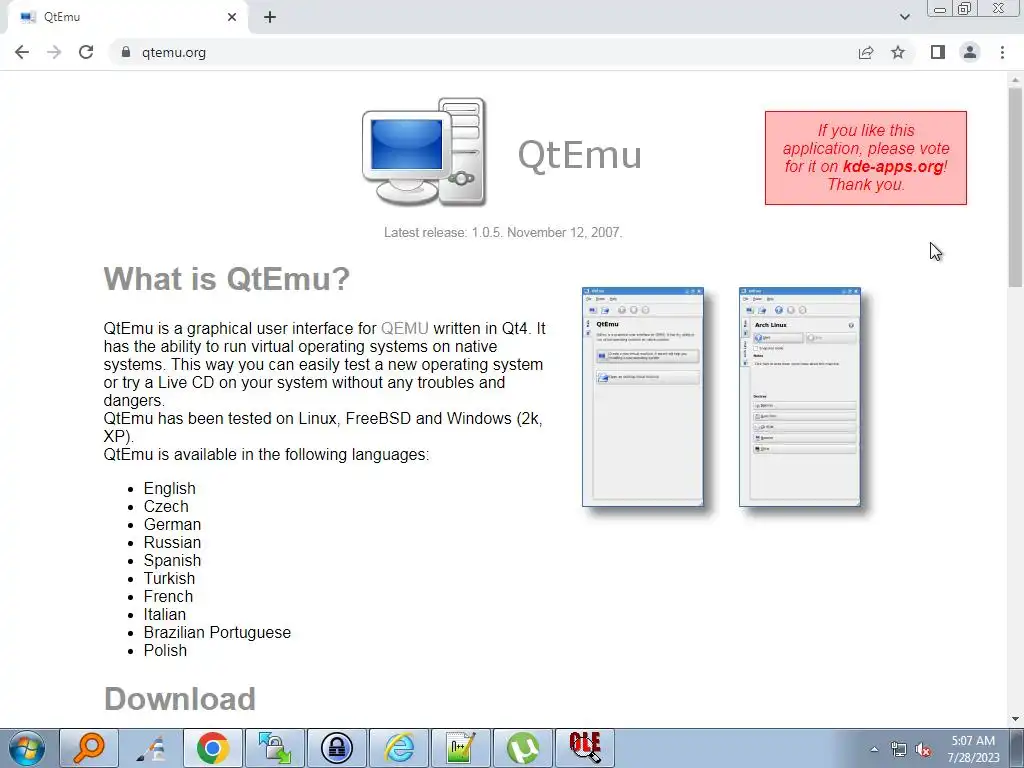
Task: Open the clock showing 5:07 AM
Action: [973, 749]
